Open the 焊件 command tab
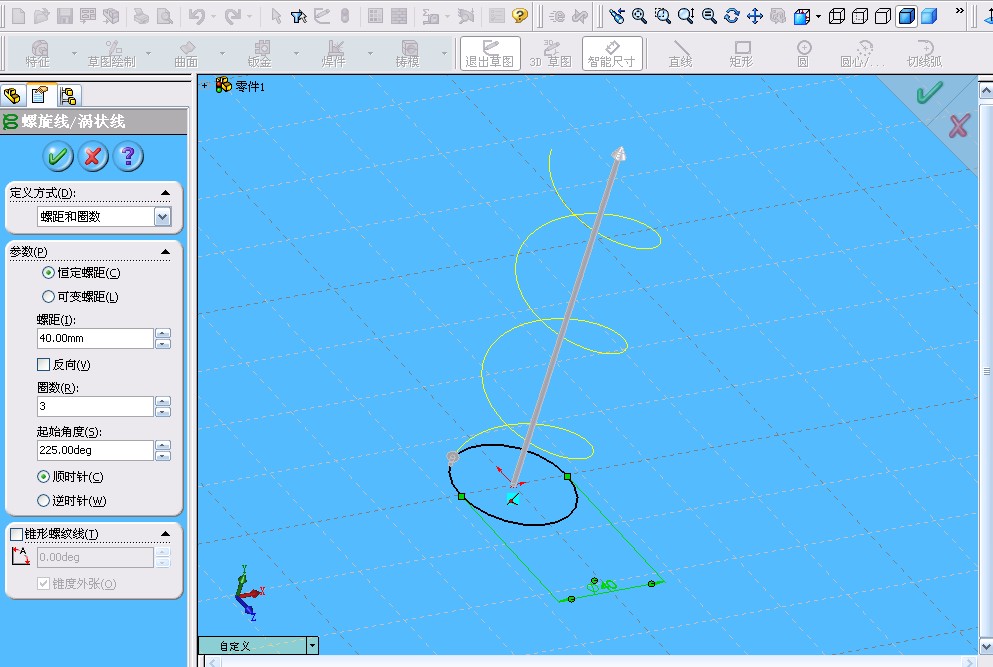Image resolution: width=993 pixels, height=667 pixels. (334, 53)
